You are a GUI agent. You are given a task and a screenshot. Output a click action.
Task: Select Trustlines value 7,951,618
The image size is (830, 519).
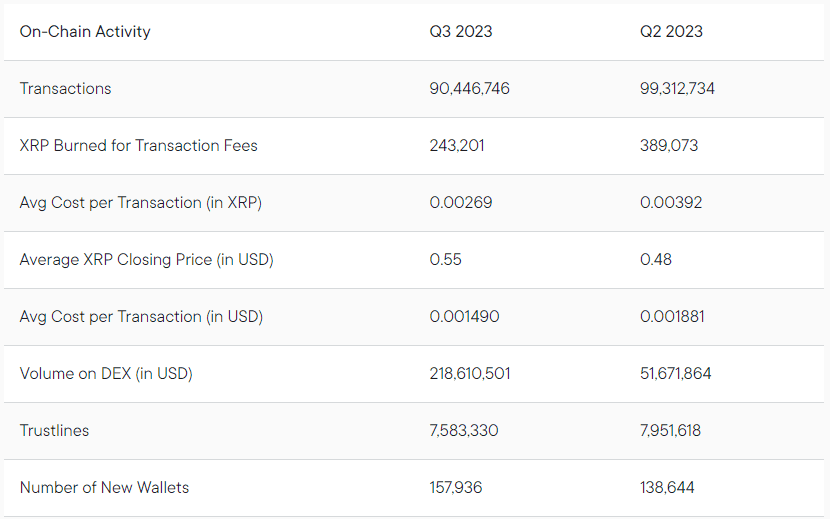pos(670,431)
